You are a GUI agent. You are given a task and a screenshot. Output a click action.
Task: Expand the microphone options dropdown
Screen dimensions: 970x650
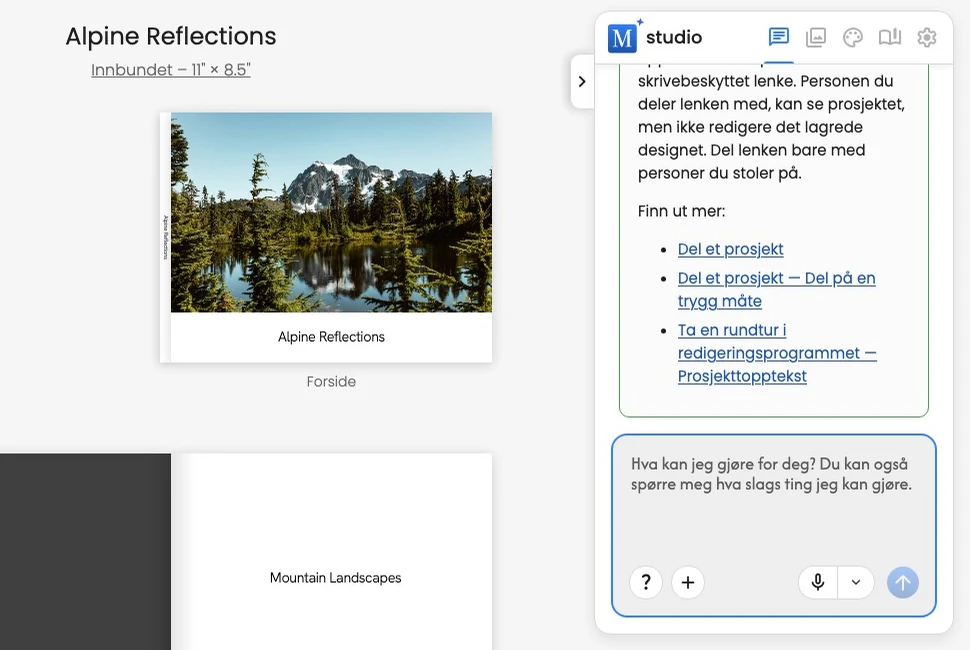856,582
